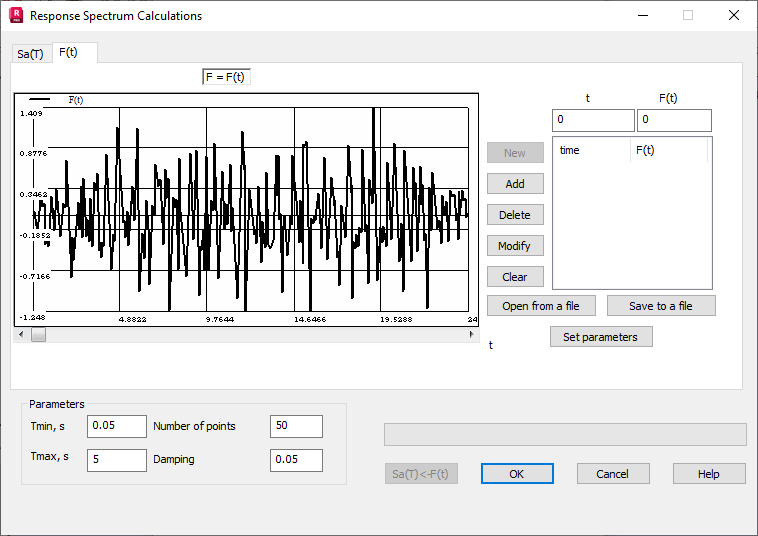The image size is (758, 536).
Task: Click the Damping value field
Action: point(296,460)
